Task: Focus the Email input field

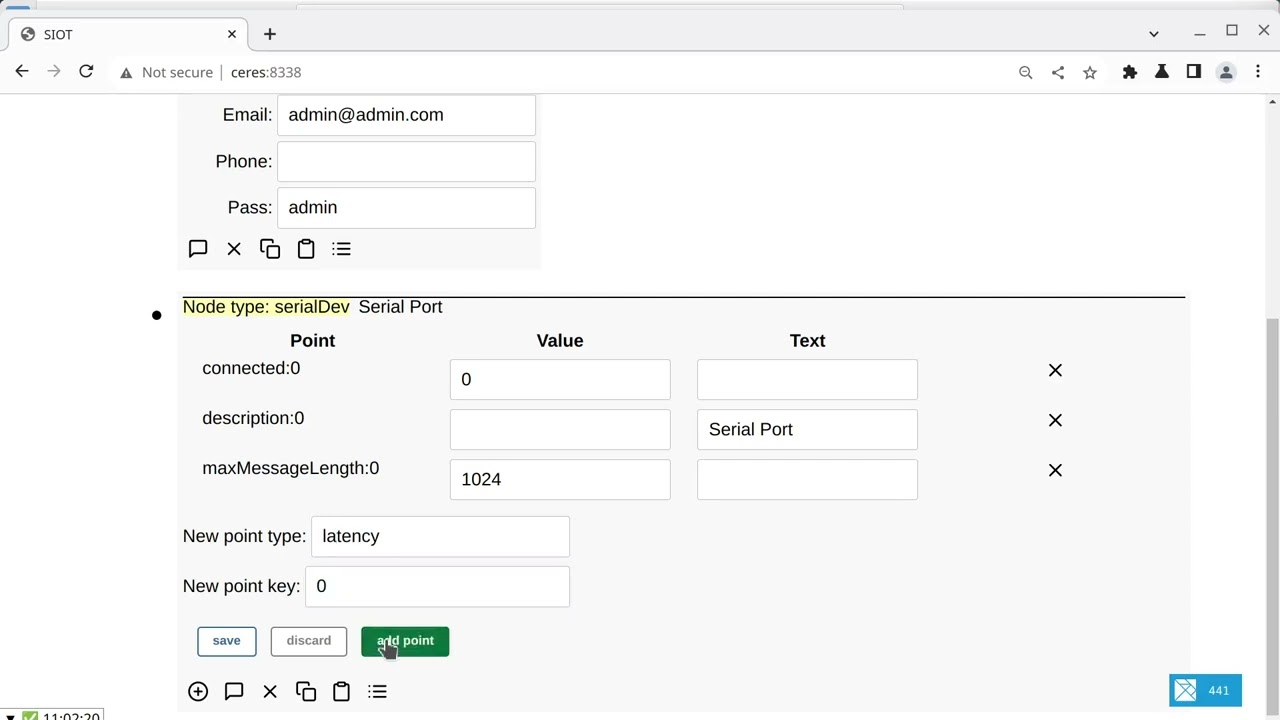Action: click(406, 115)
